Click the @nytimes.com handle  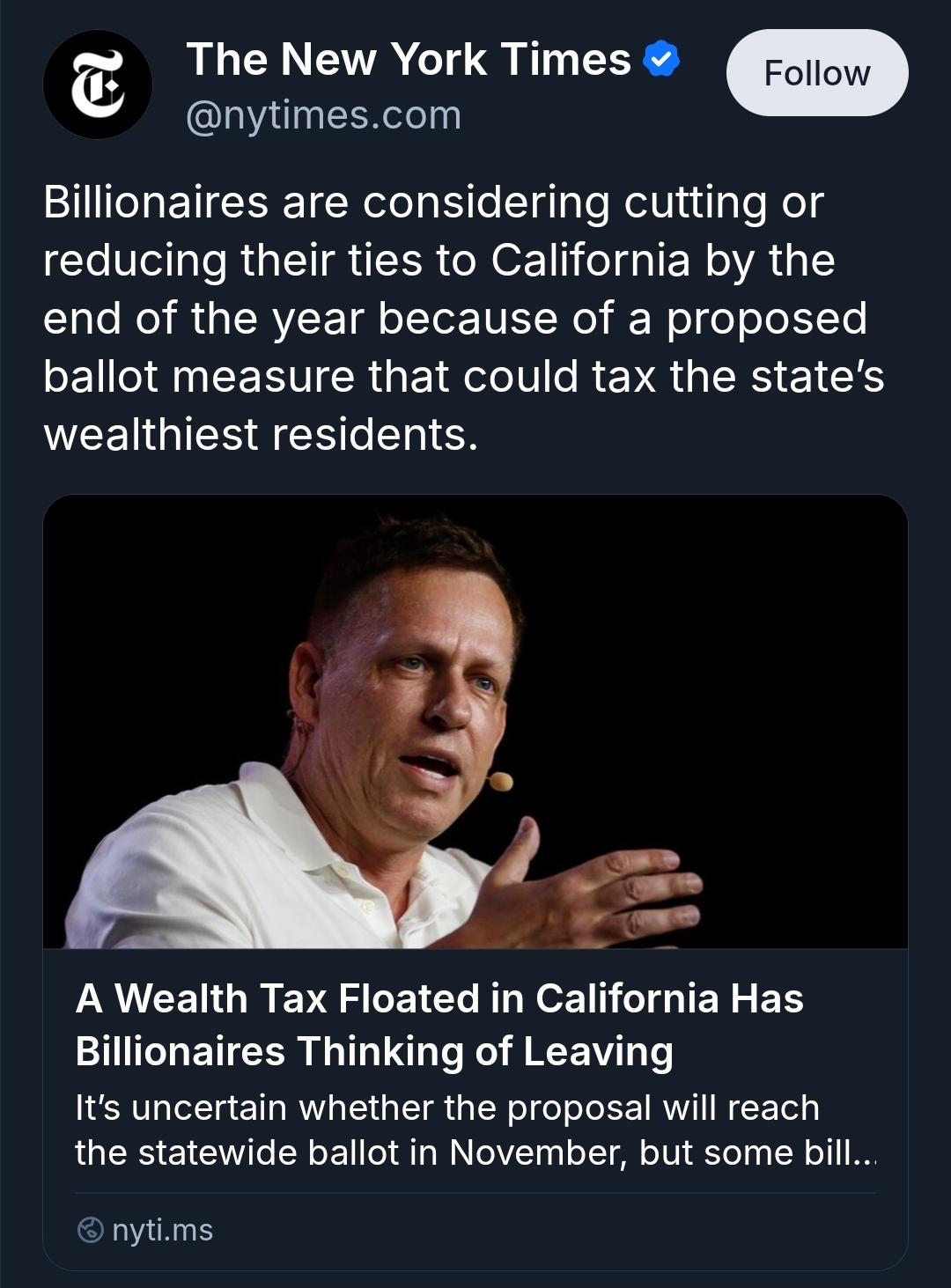(x=323, y=115)
